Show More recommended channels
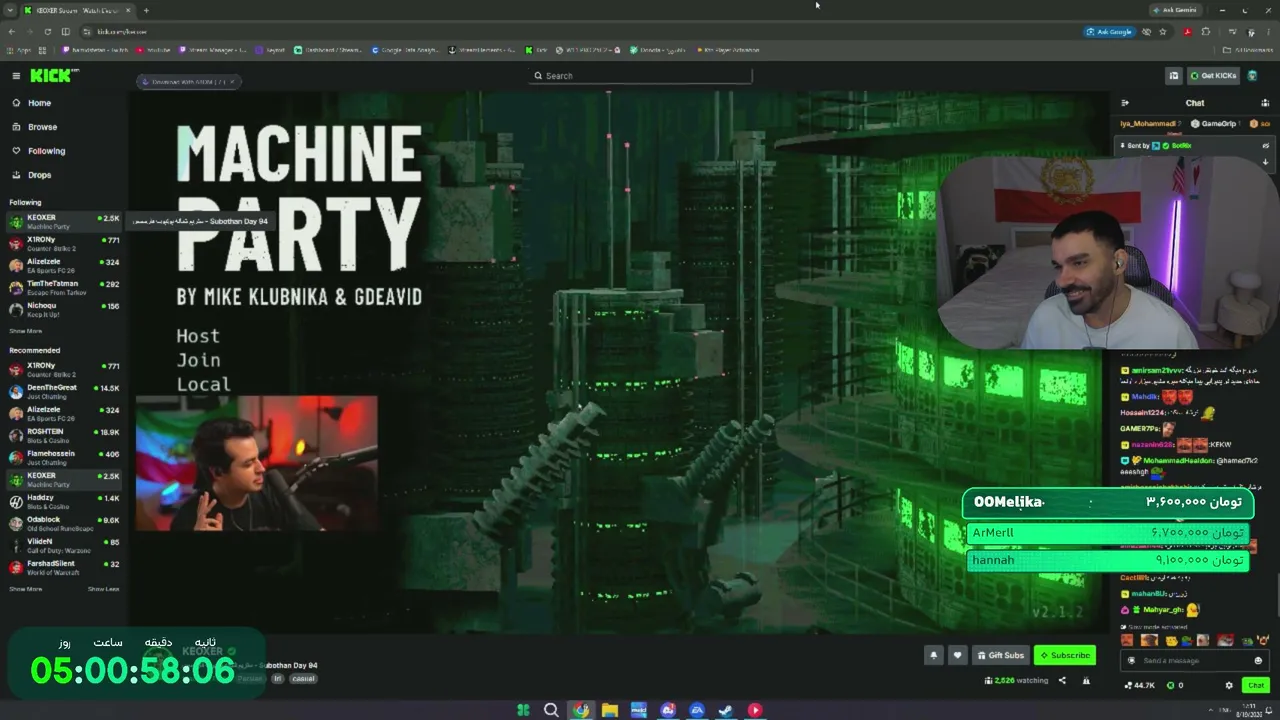Screen dimensions: 1280x720 (26, 589)
